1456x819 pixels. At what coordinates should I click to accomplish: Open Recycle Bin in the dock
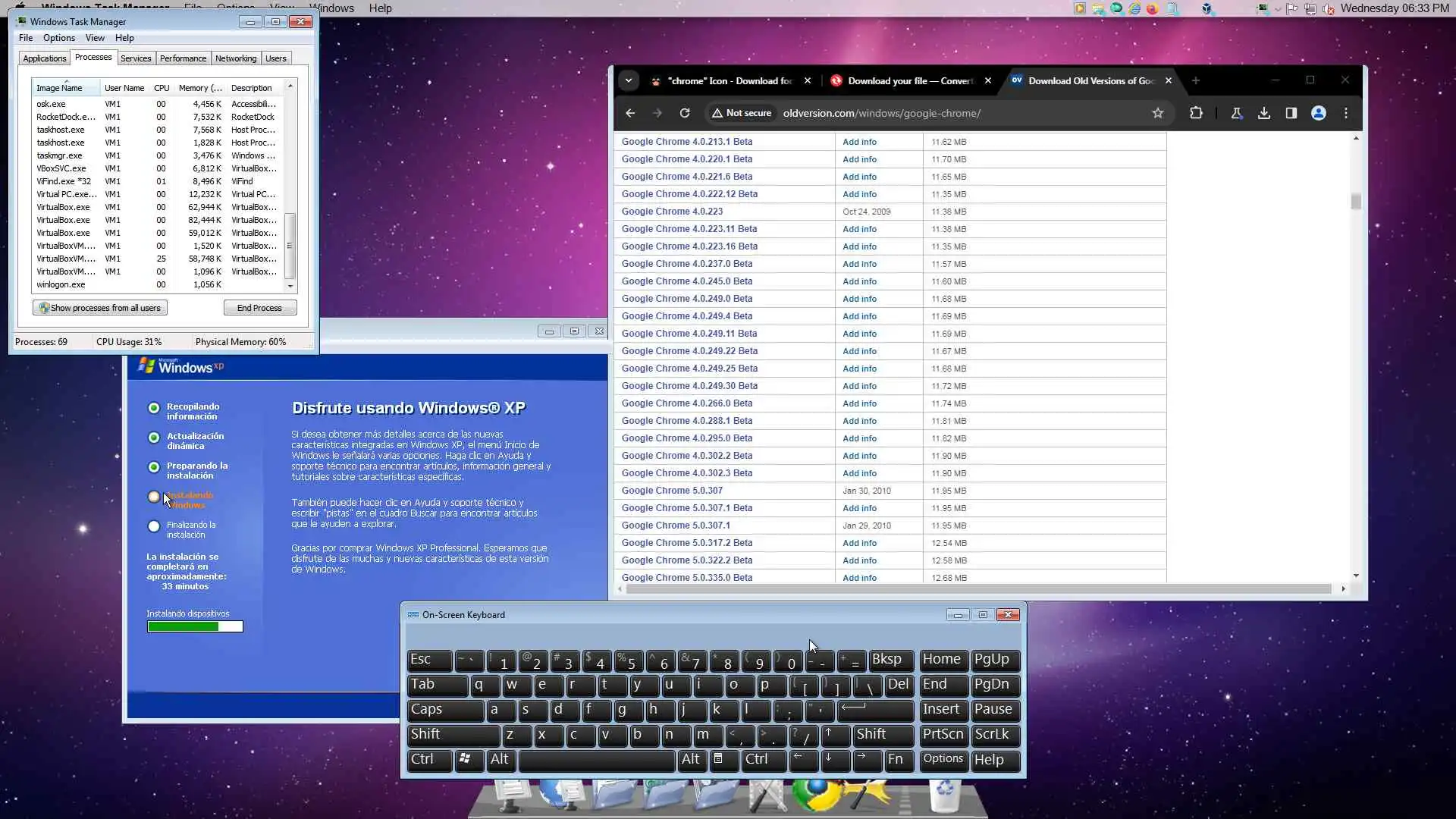click(945, 795)
